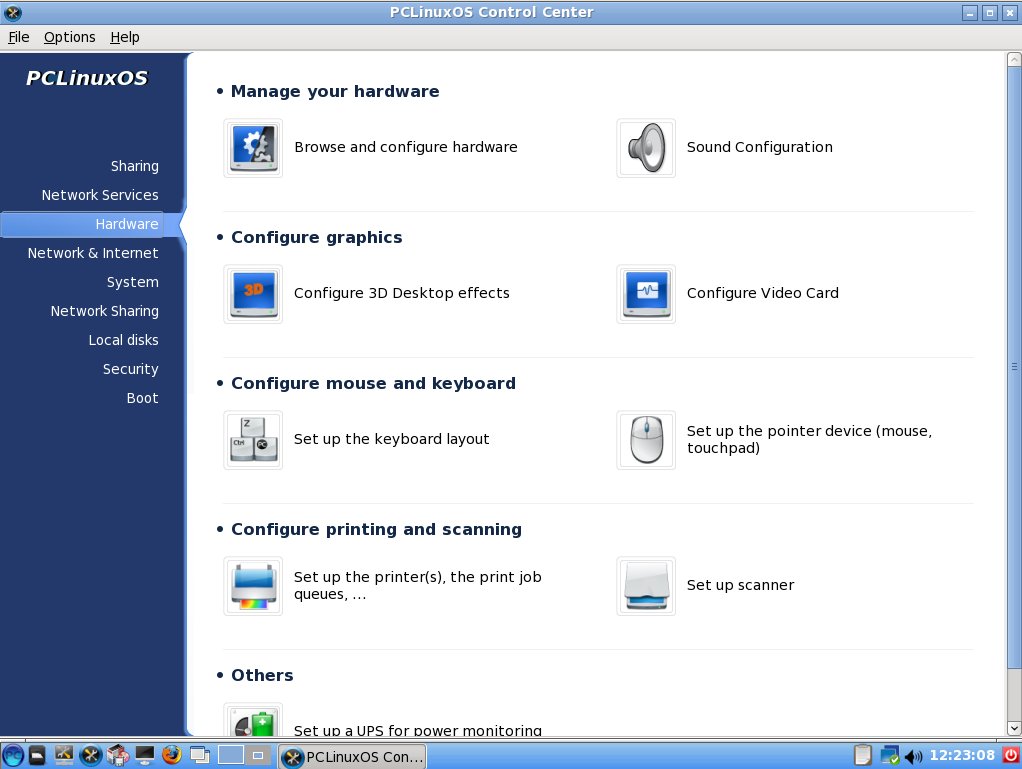Click the taskbar clock
The height and width of the screenshot is (769, 1022).
(961, 755)
